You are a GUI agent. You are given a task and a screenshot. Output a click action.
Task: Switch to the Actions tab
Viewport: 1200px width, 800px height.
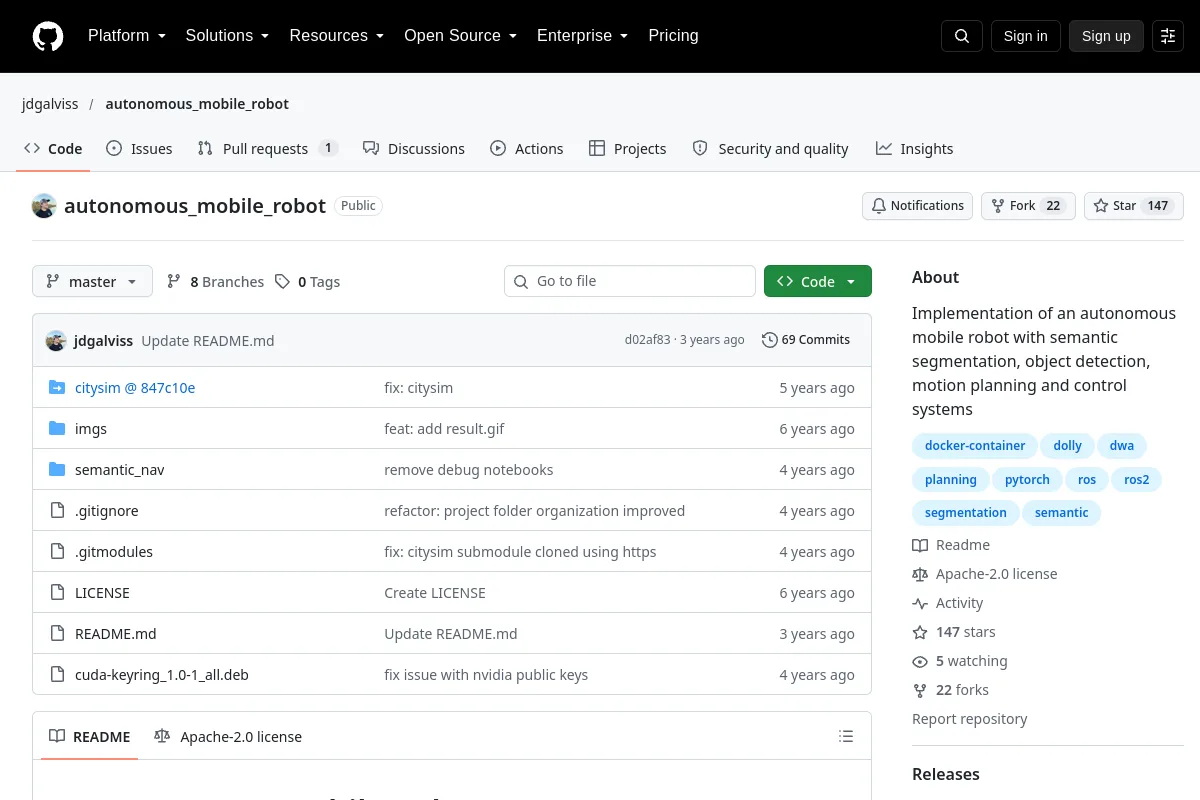tap(527, 149)
